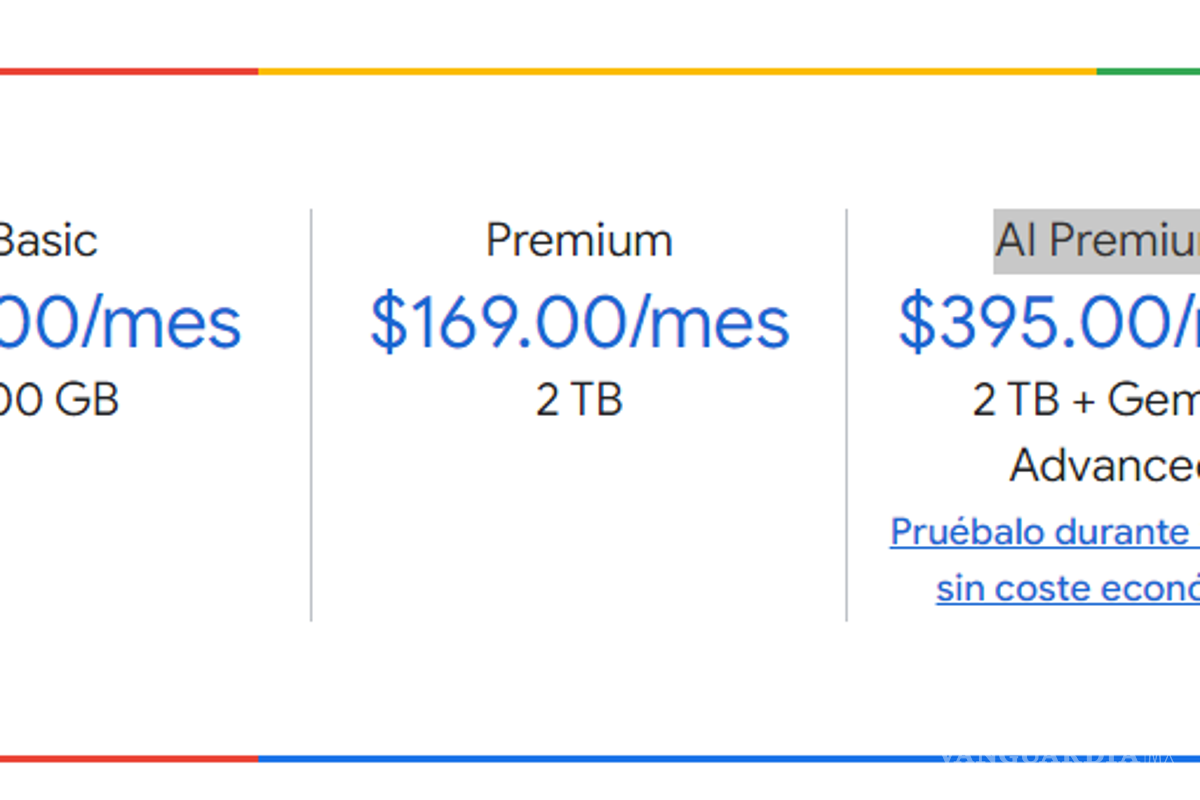This screenshot has width=1200, height=800.
Task: Follow the 'sin coste econó' link line
Action: pos(1067,589)
